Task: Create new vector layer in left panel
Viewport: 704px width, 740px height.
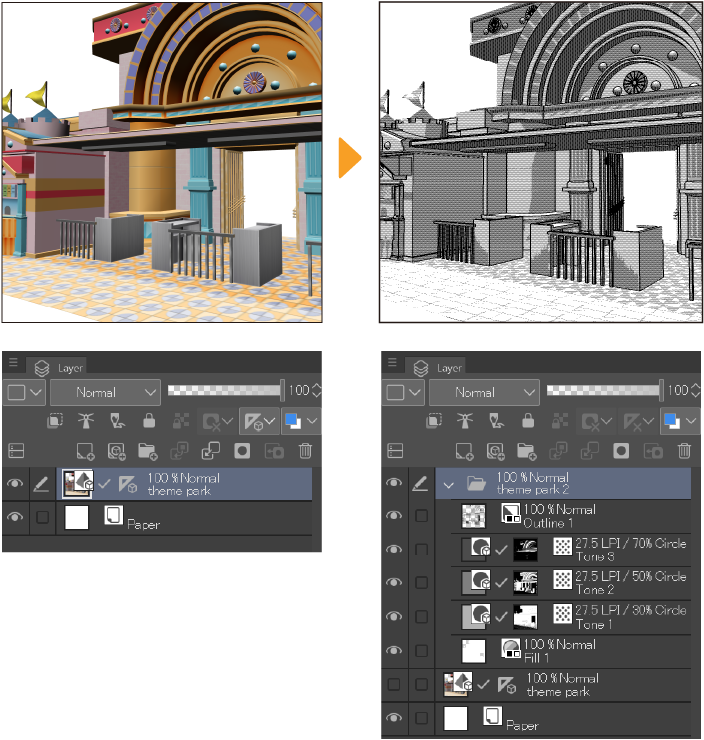Action: (x=117, y=451)
